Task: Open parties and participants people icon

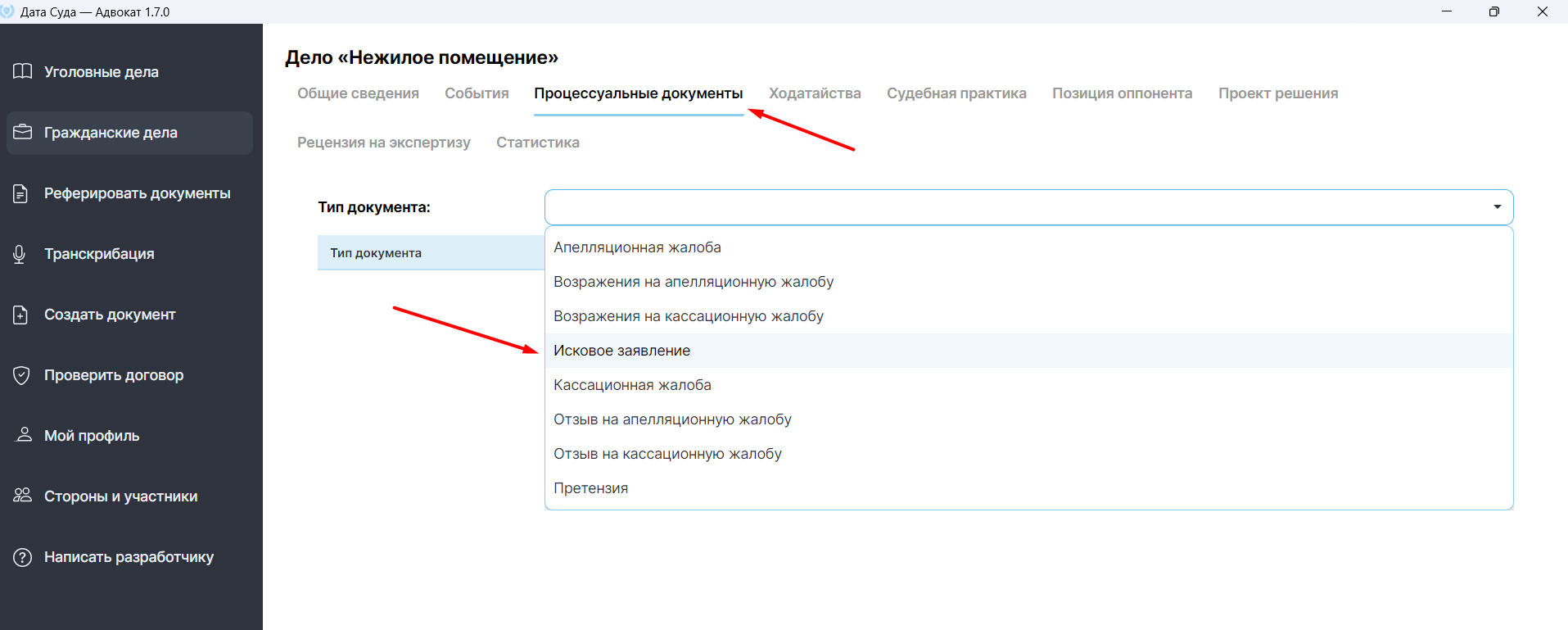Action: coord(23,495)
